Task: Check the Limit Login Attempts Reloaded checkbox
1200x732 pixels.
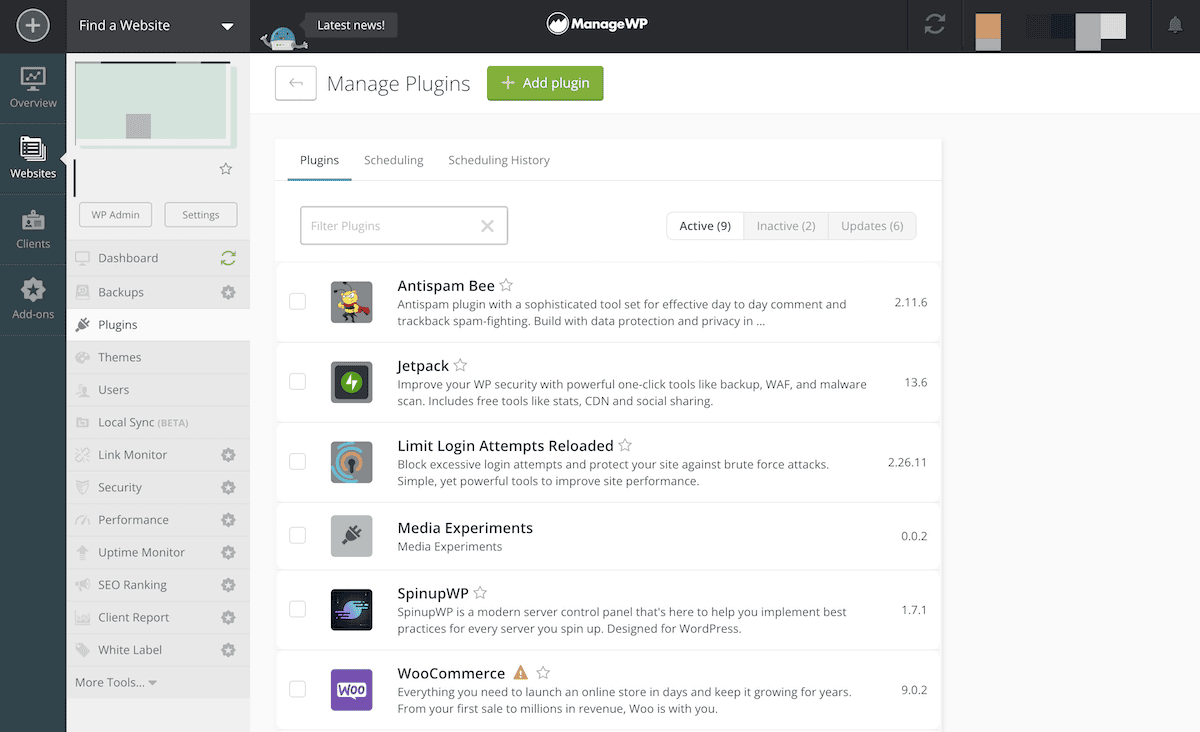Action: (x=297, y=461)
